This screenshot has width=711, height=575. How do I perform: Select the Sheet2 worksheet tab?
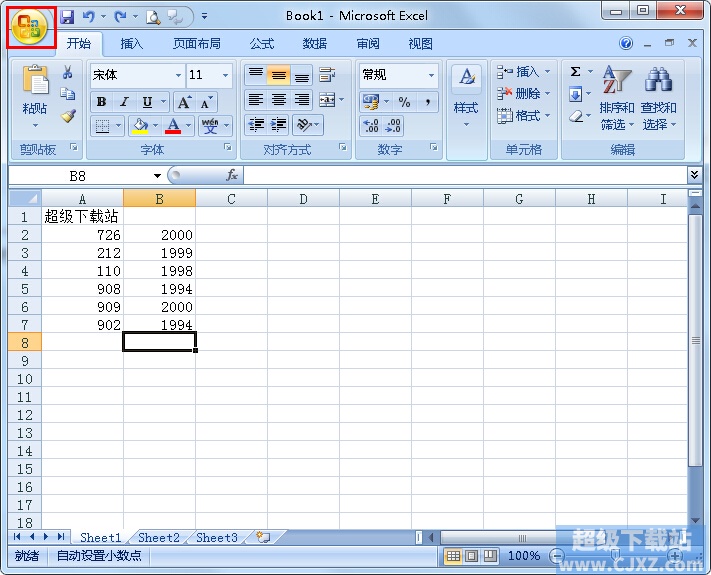(x=159, y=537)
